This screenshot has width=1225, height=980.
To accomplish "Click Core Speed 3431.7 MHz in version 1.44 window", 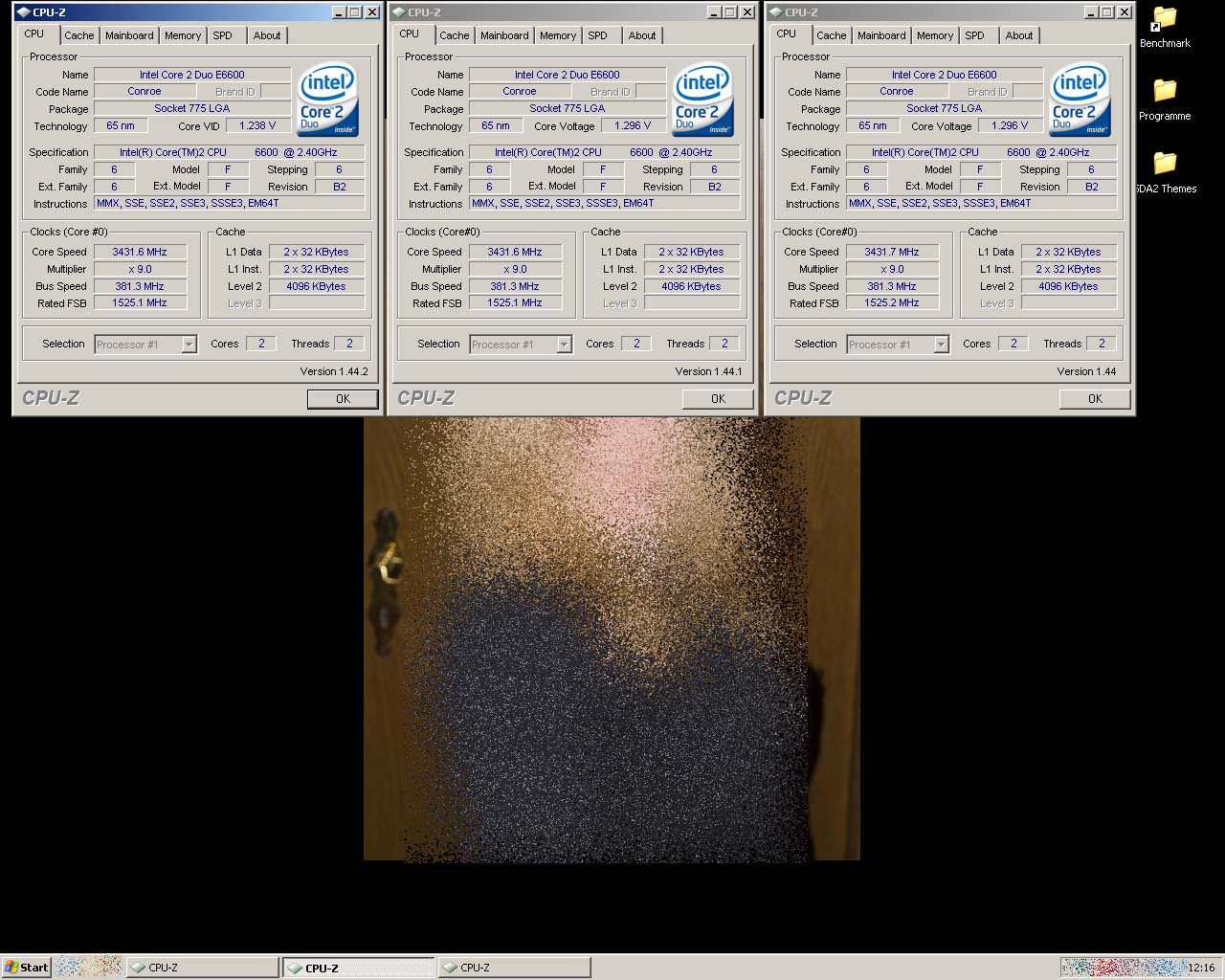I will 892,252.
